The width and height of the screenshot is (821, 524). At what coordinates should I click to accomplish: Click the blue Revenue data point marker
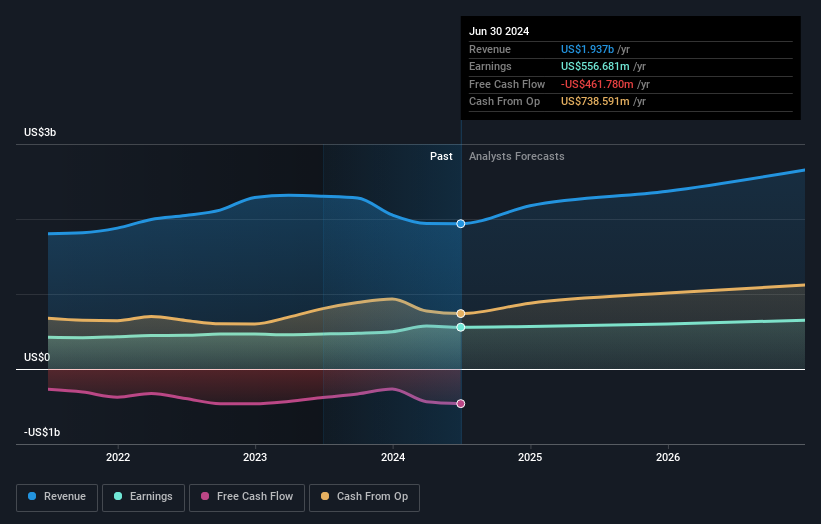[x=461, y=224]
